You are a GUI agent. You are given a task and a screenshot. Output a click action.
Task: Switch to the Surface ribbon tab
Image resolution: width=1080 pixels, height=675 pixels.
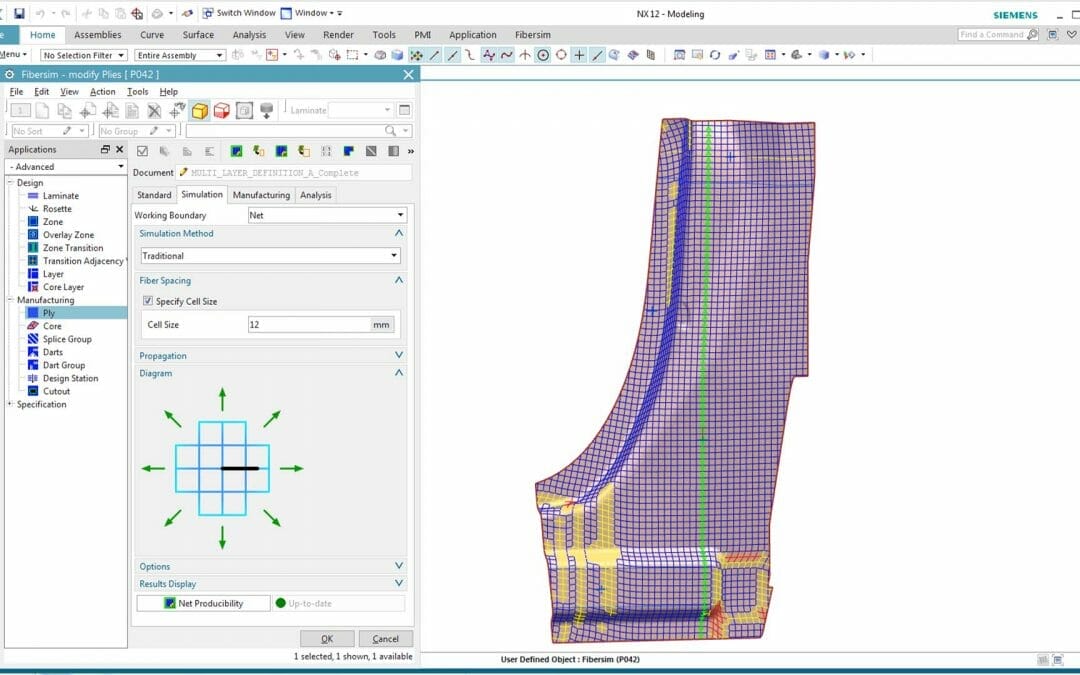(x=198, y=34)
